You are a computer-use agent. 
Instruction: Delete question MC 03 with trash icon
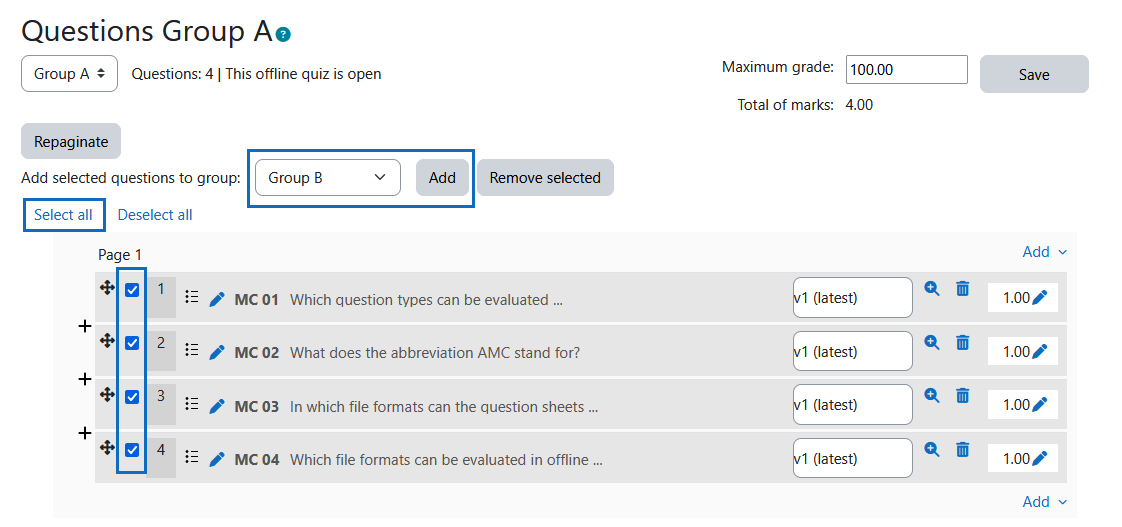pyautogui.click(x=963, y=395)
